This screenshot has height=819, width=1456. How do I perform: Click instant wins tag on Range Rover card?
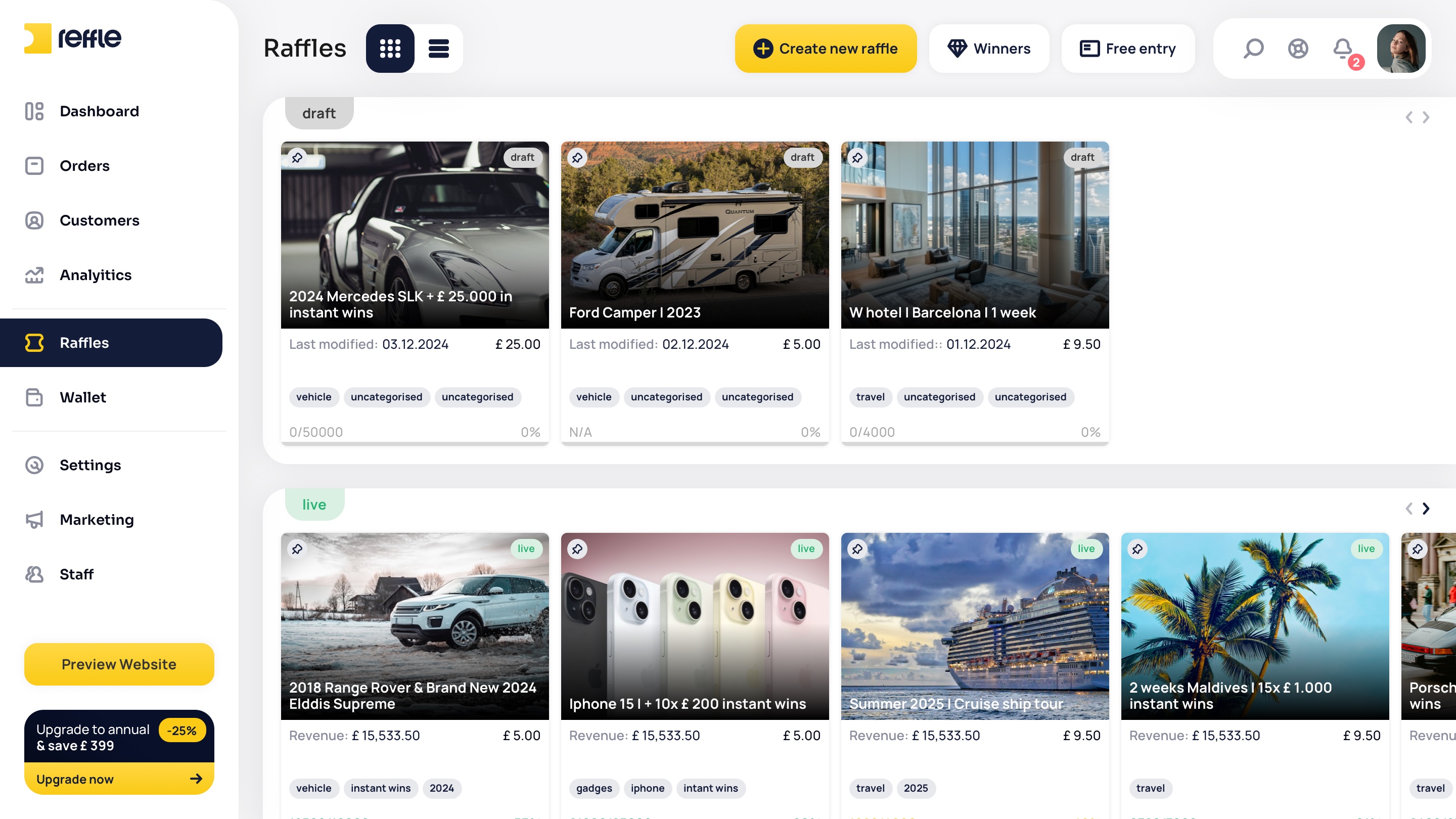pyautogui.click(x=381, y=788)
